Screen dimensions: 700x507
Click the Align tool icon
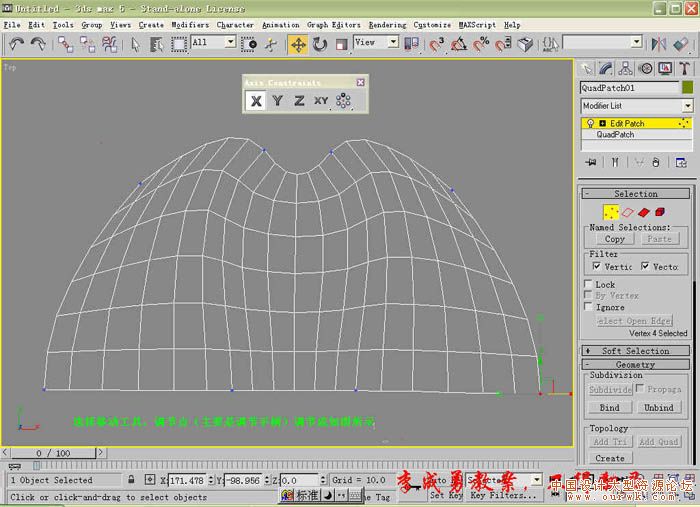point(681,44)
